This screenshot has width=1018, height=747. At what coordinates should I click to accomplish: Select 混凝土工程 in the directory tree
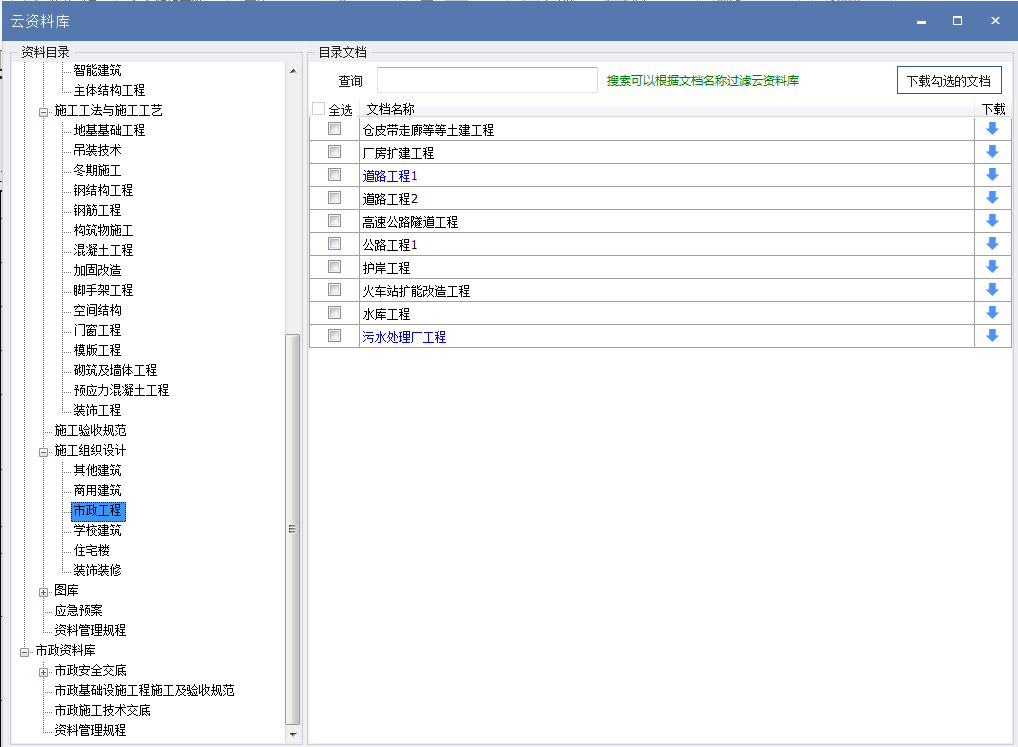(x=103, y=250)
